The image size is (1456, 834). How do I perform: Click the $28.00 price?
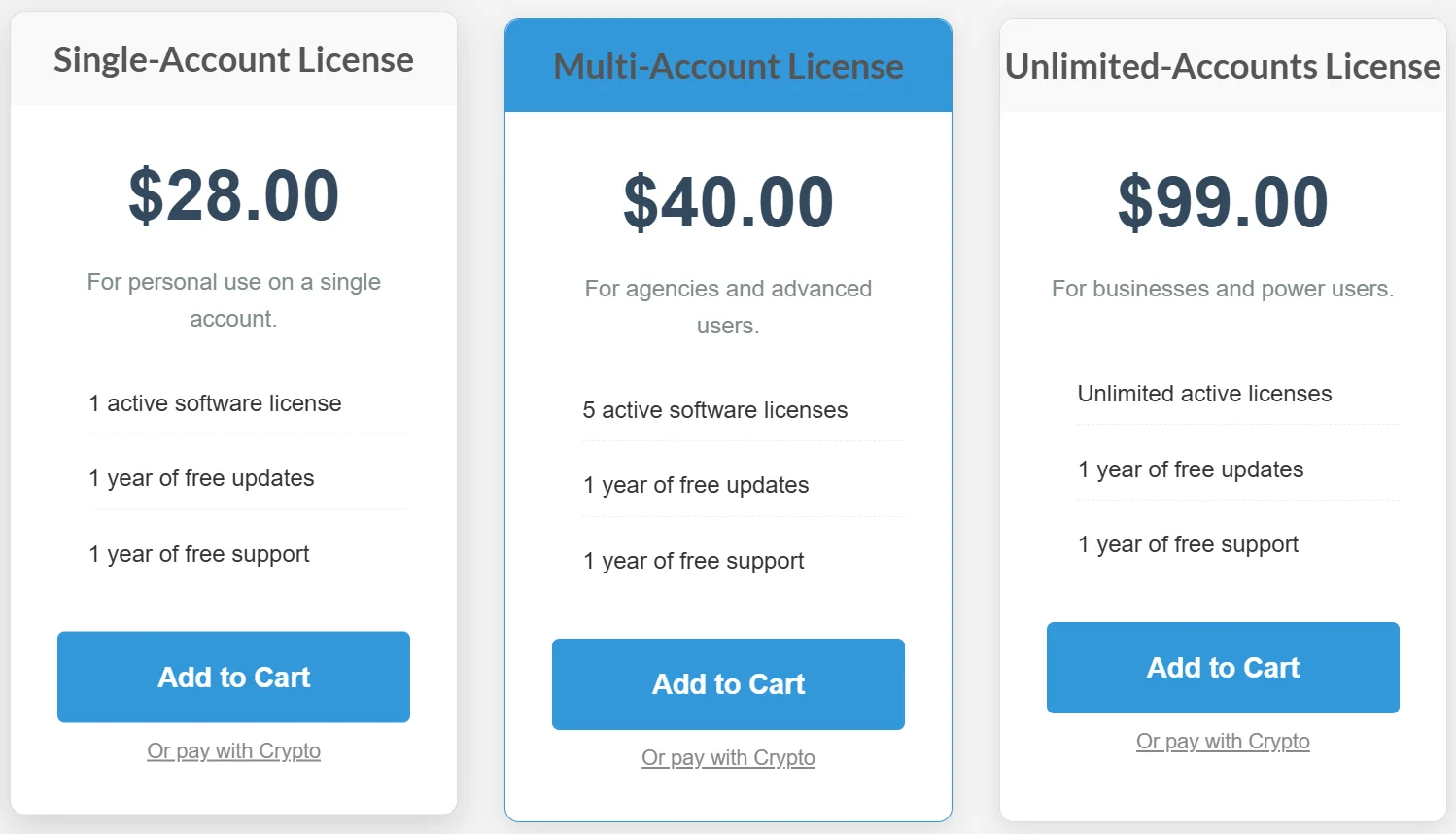(233, 195)
